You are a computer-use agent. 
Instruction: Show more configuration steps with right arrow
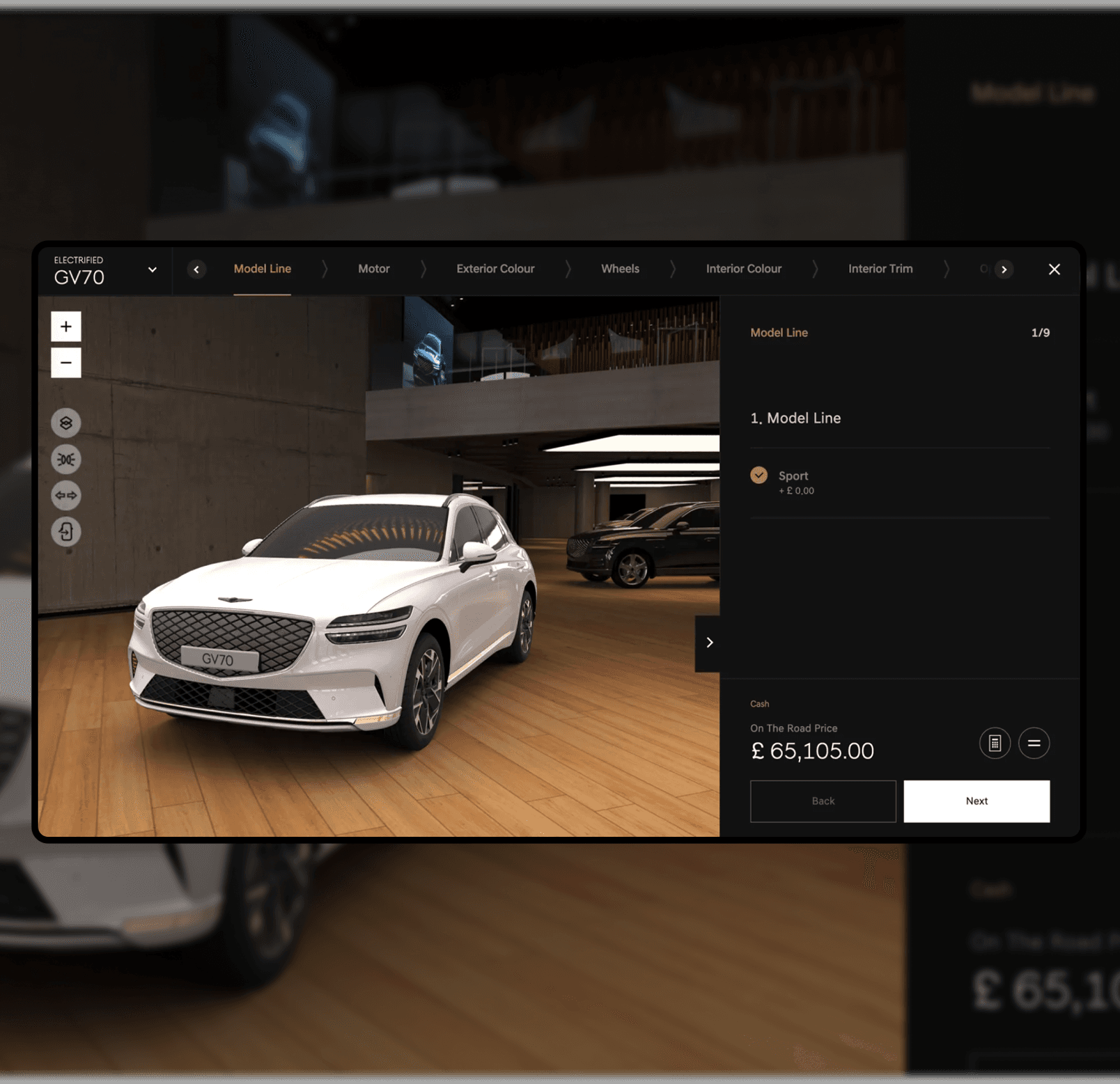1004,269
